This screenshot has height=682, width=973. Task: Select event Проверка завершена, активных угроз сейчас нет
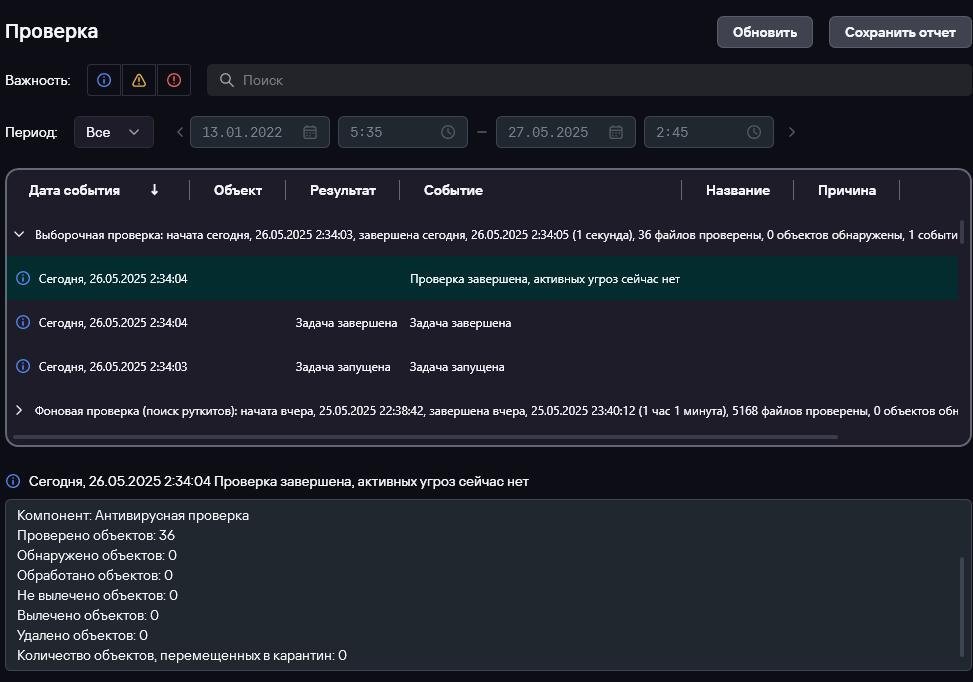(545, 279)
